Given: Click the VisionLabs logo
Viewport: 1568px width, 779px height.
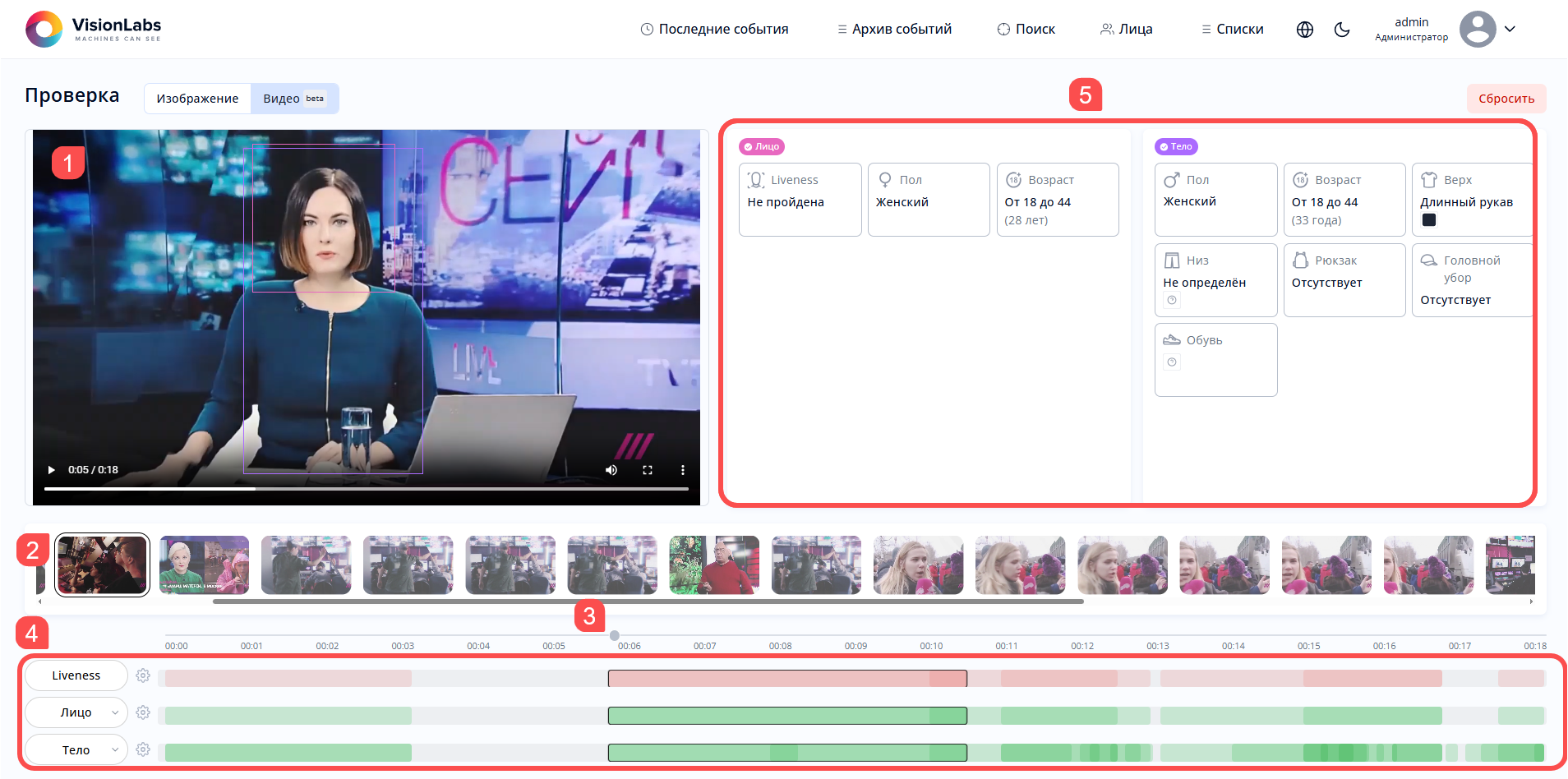Looking at the screenshot, I should (93, 30).
